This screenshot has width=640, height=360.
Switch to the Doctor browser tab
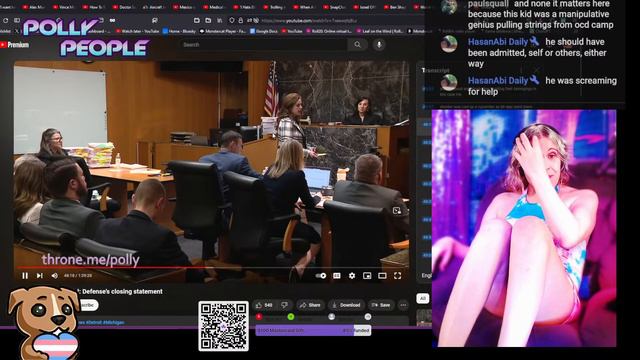(125, 7)
